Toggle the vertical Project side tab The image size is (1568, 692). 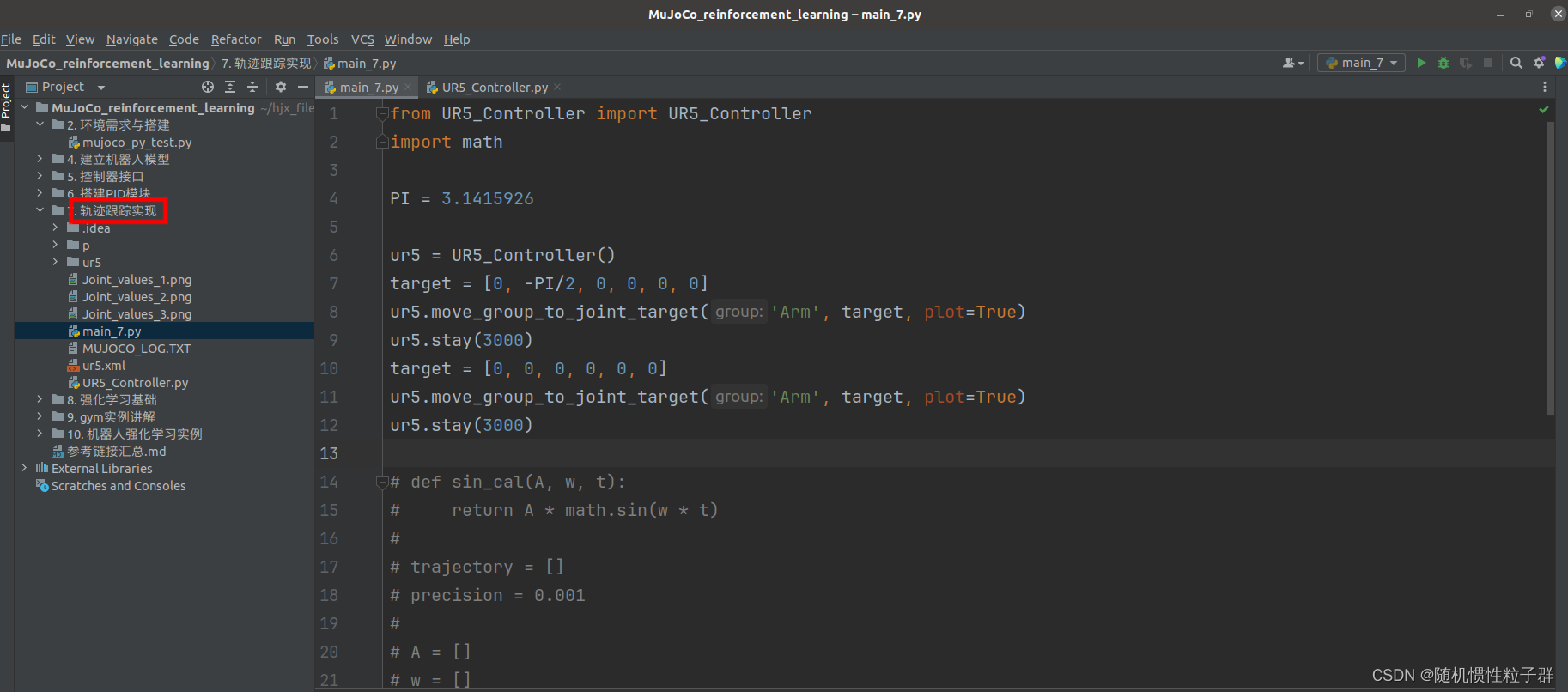7,107
